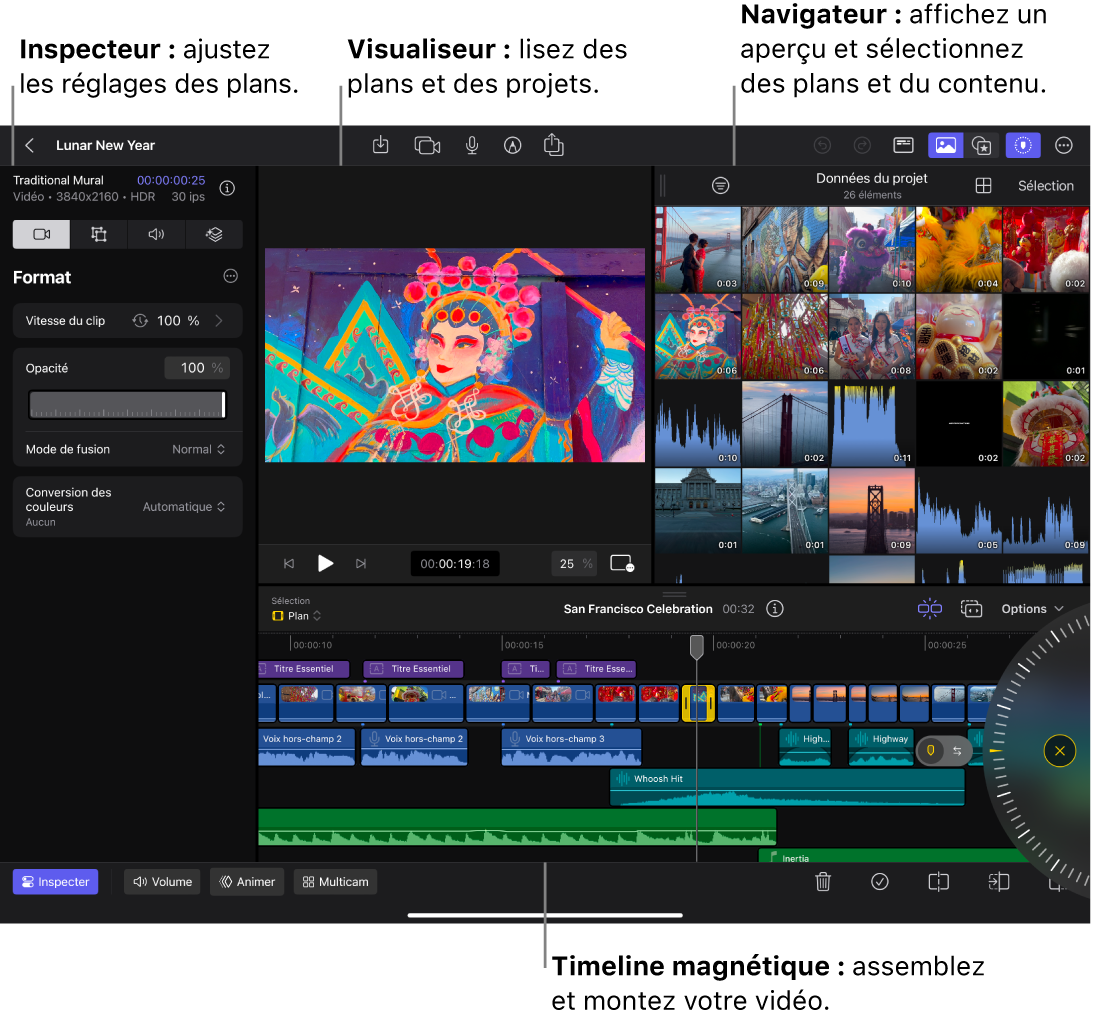This screenshot has width=1093, height=1021.
Task: Toggle the Inspecter panel button
Action: click(x=56, y=882)
